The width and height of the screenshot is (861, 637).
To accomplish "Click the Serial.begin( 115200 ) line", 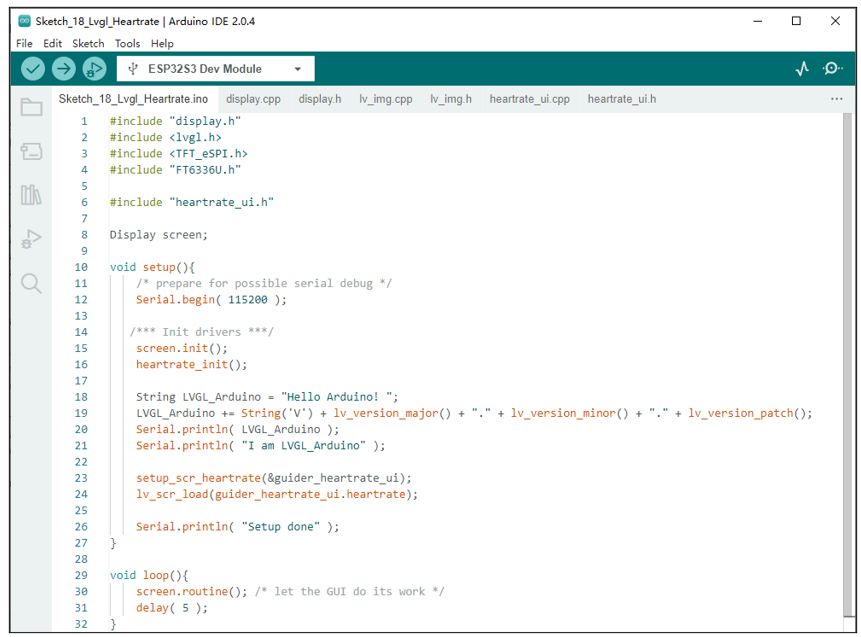I will [x=211, y=299].
